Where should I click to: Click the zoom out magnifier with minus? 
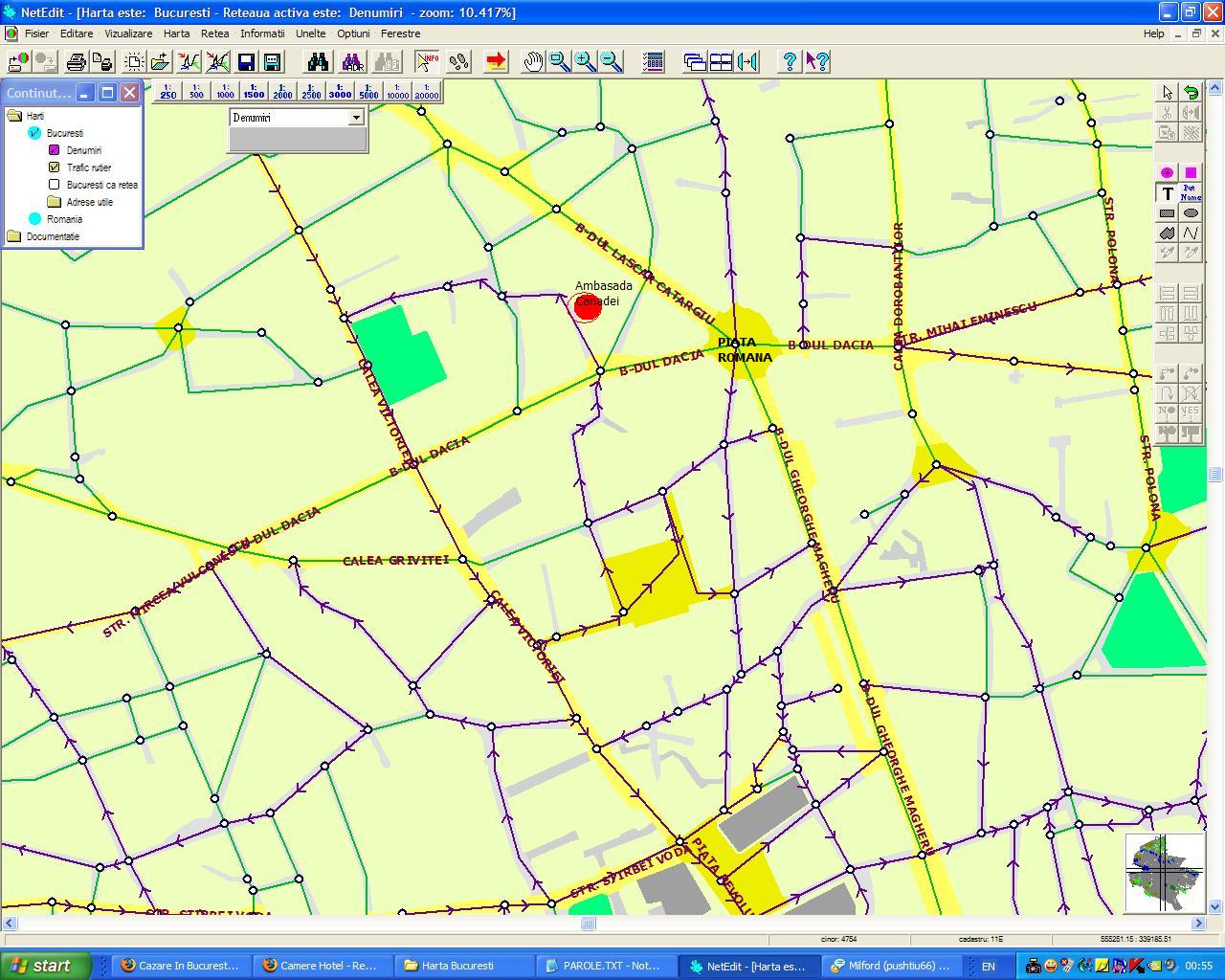coord(611,62)
